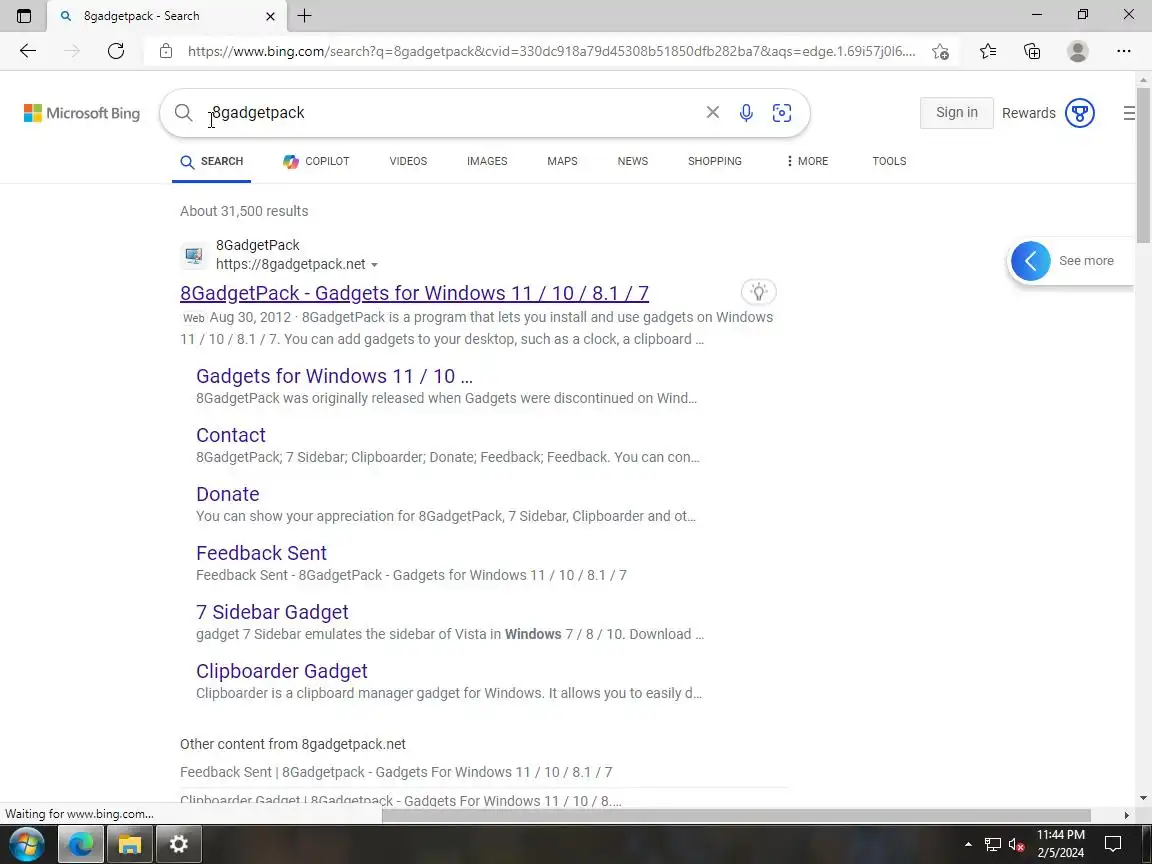Open visual search camera icon
The width and height of the screenshot is (1152, 864).
[782, 112]
